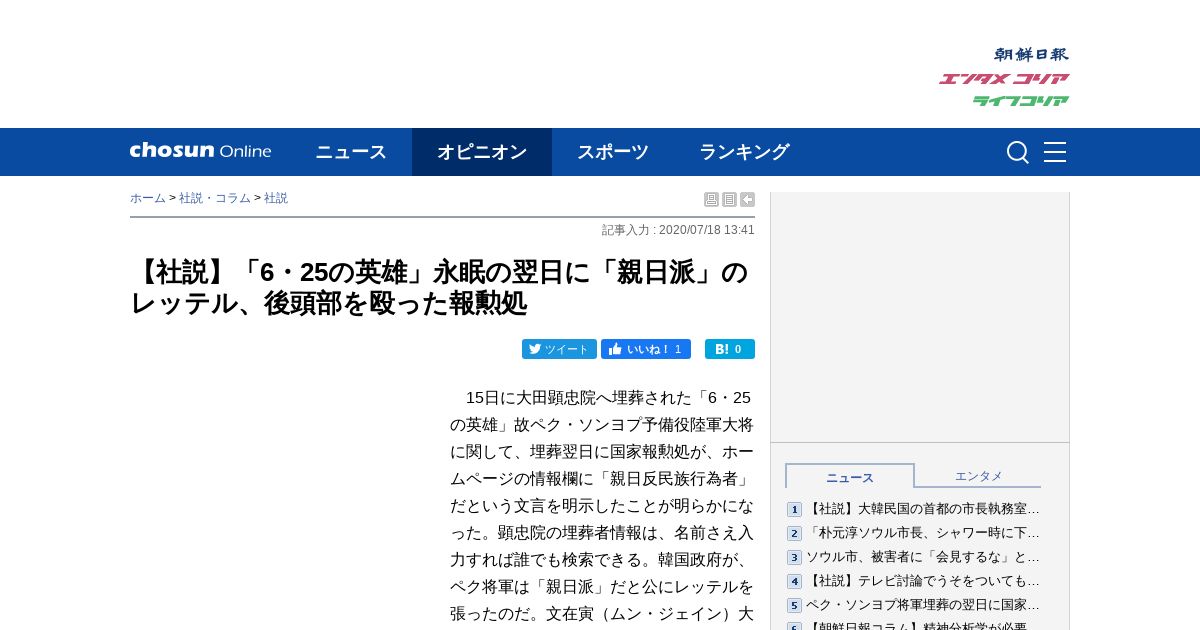Screen dimensions: 1200x630
Task: Click the ranking number 3 badge
Action: pos(794,558)
